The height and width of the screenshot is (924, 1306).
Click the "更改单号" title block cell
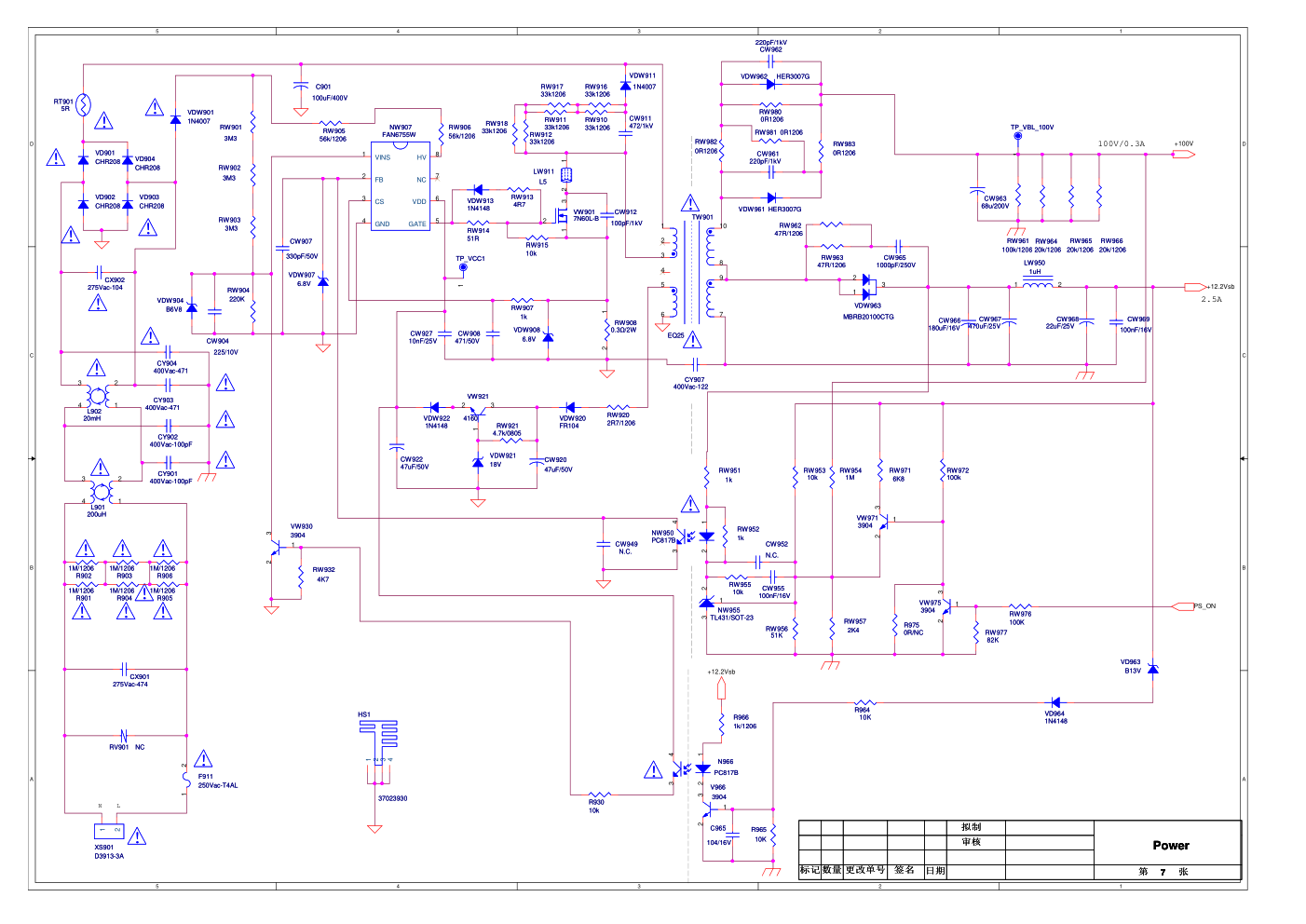[865, 870]
